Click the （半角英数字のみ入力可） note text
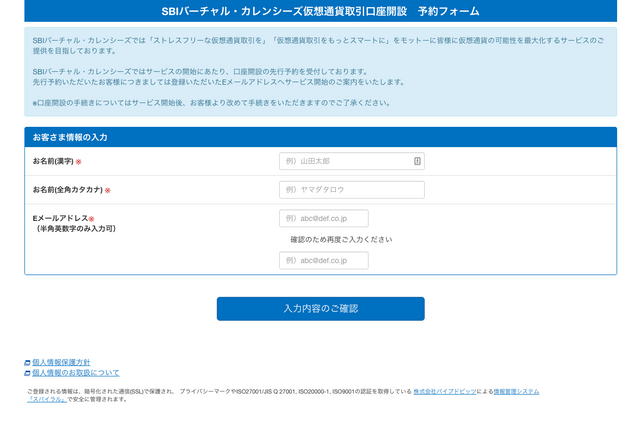The height and width of the screenshot is (441, 640). click(x=76, y=229)
